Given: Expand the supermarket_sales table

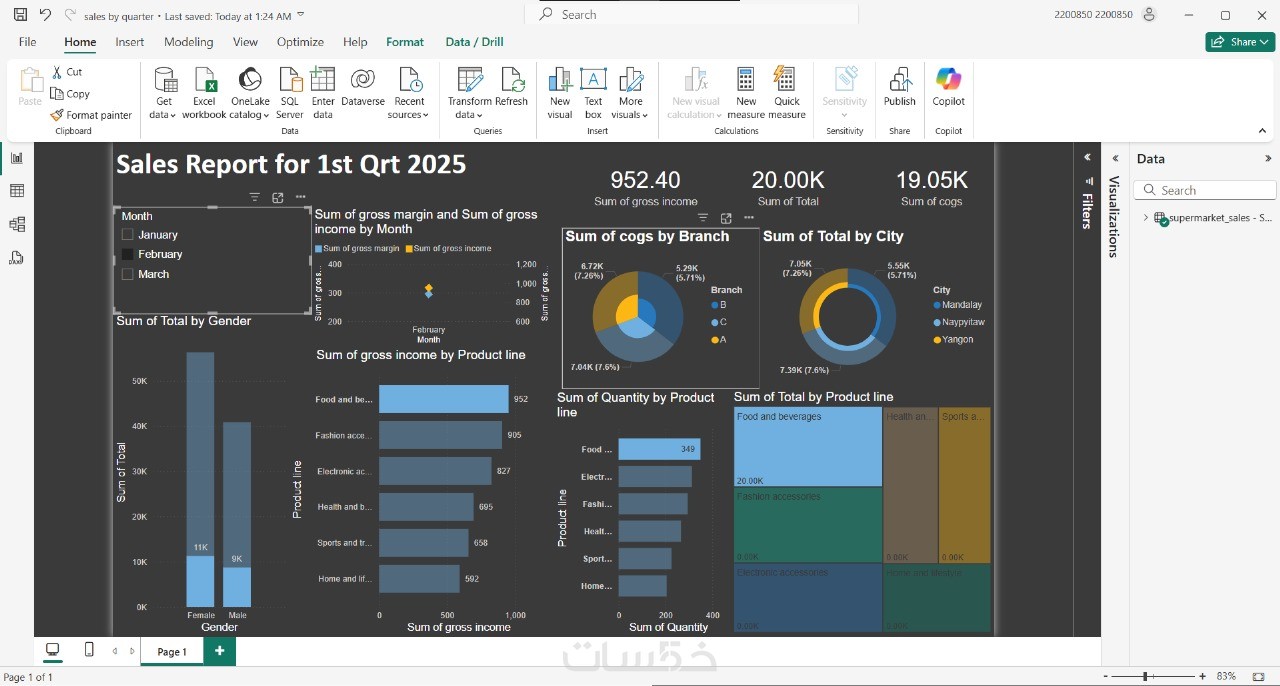Looking at the screenshot, I should tap(1146, 218).
